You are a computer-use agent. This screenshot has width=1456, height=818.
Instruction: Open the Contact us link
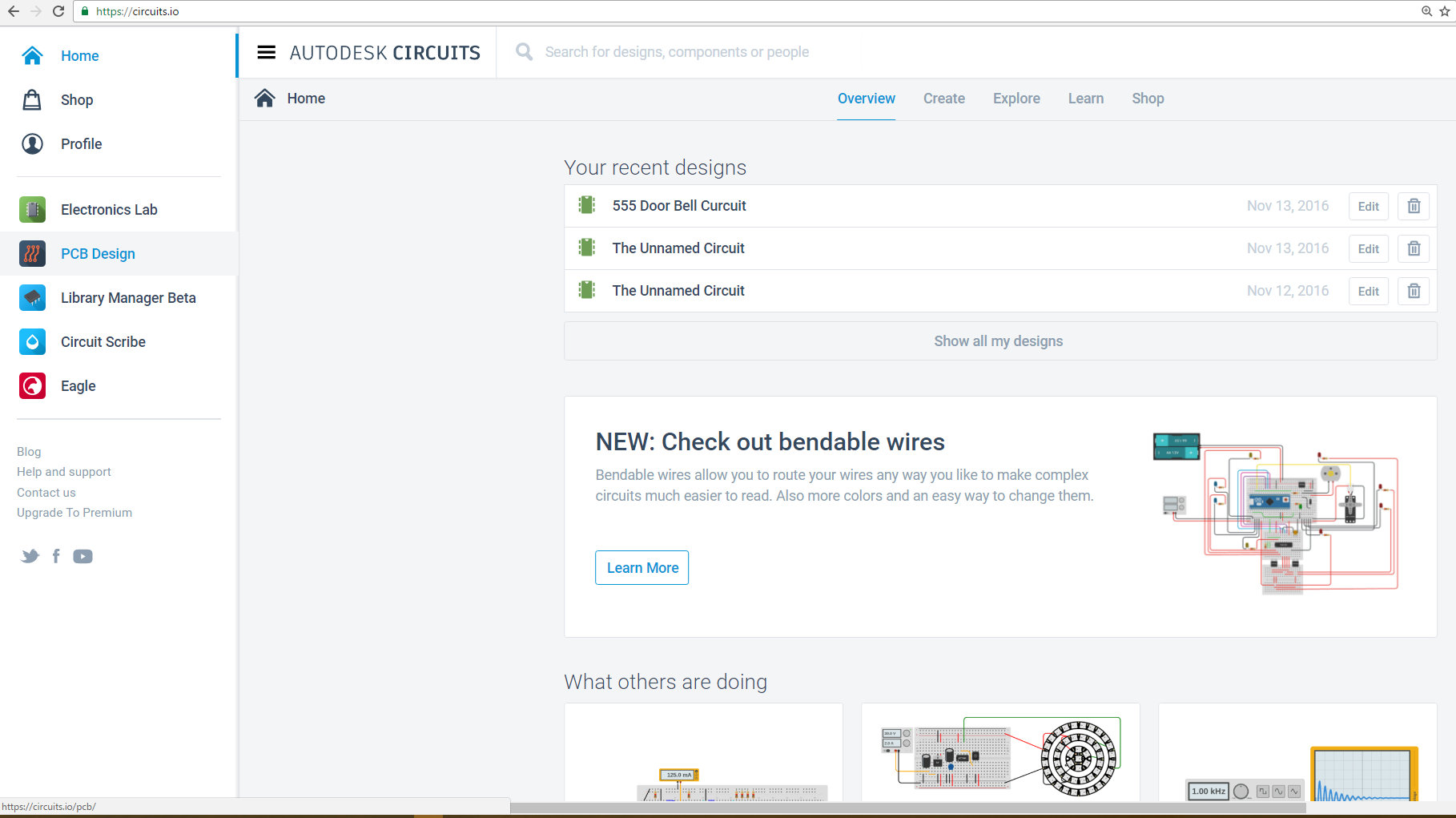(x=46, y=493)
